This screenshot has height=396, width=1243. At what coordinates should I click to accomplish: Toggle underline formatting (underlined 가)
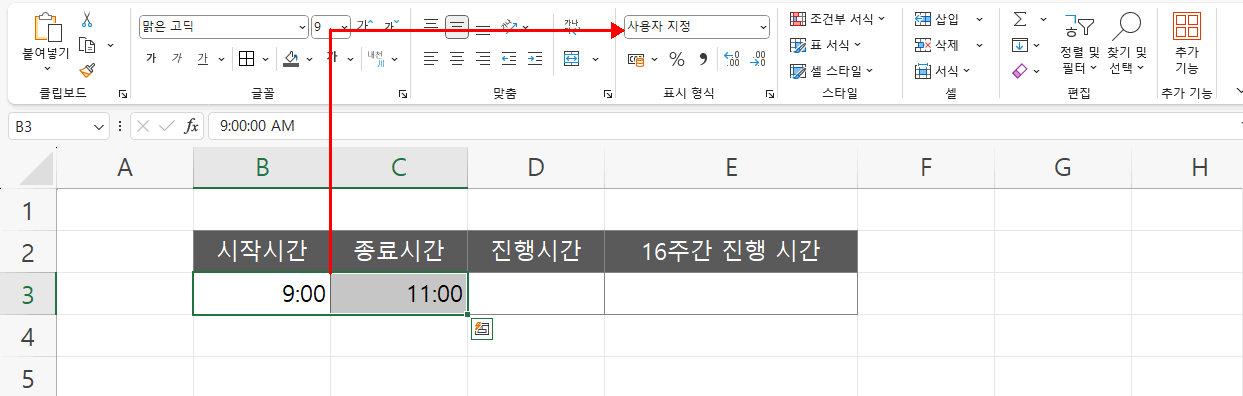click(x=202, y=59)
